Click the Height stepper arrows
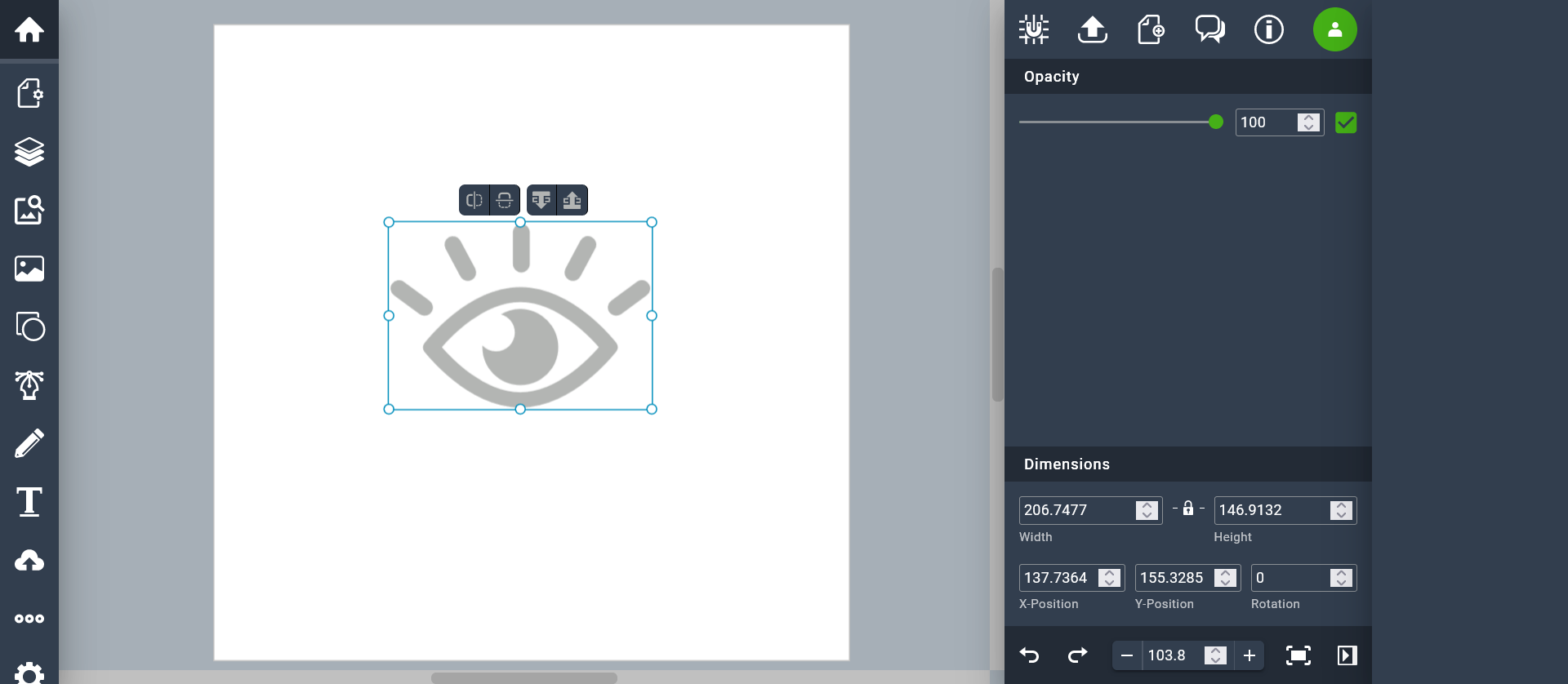 [1342, 510]
